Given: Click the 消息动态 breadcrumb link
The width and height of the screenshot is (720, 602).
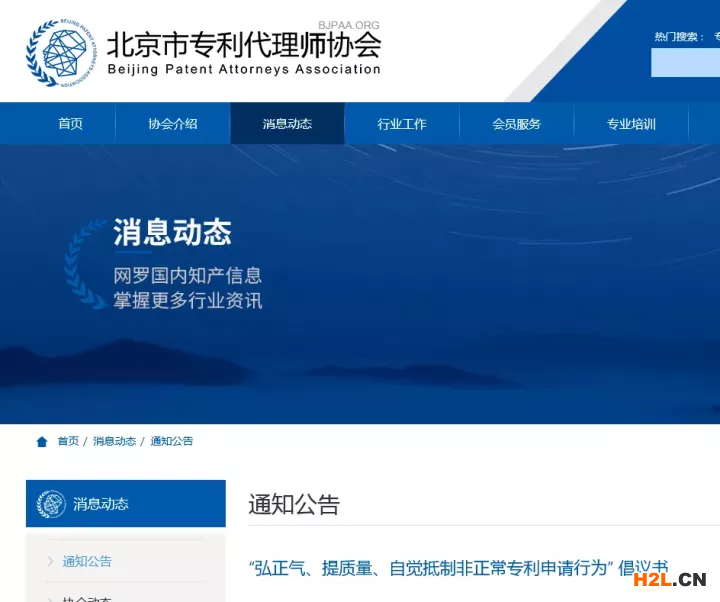Looking at the screenshot, I should click(114, 441).
